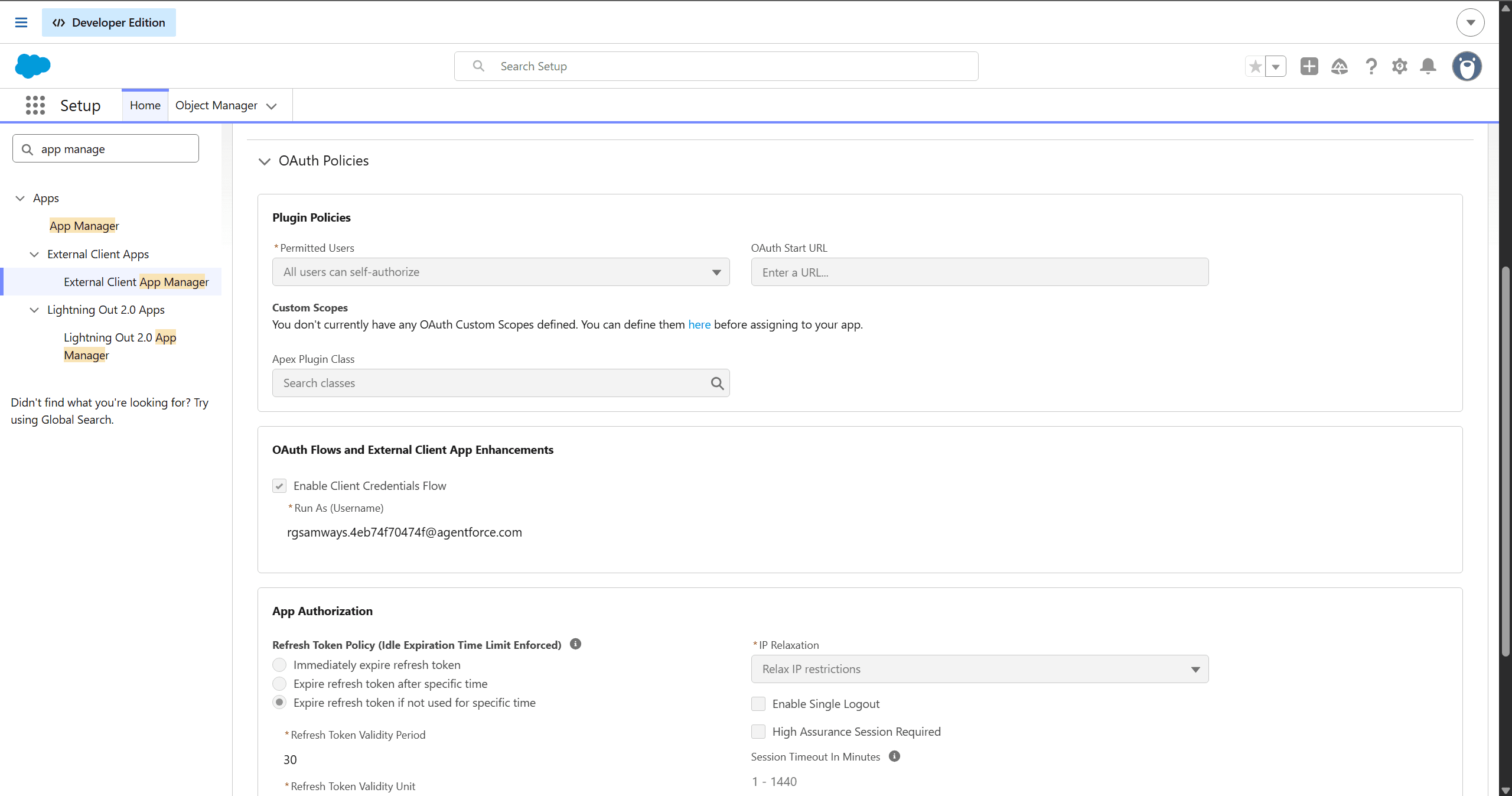Toggle Enable Client Credentials Flow checkbox
The height and width of the screenshot is (796, 1512).
click(279, 486)
